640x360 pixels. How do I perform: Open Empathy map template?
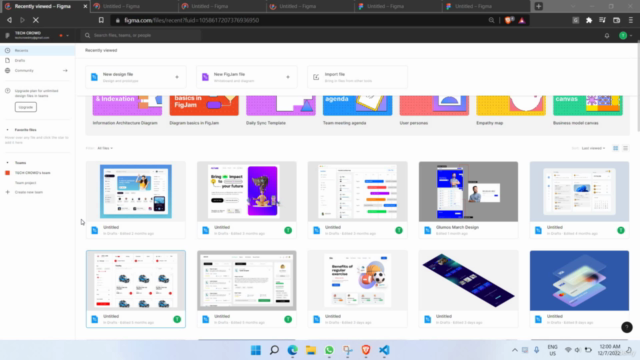[511, 110]
